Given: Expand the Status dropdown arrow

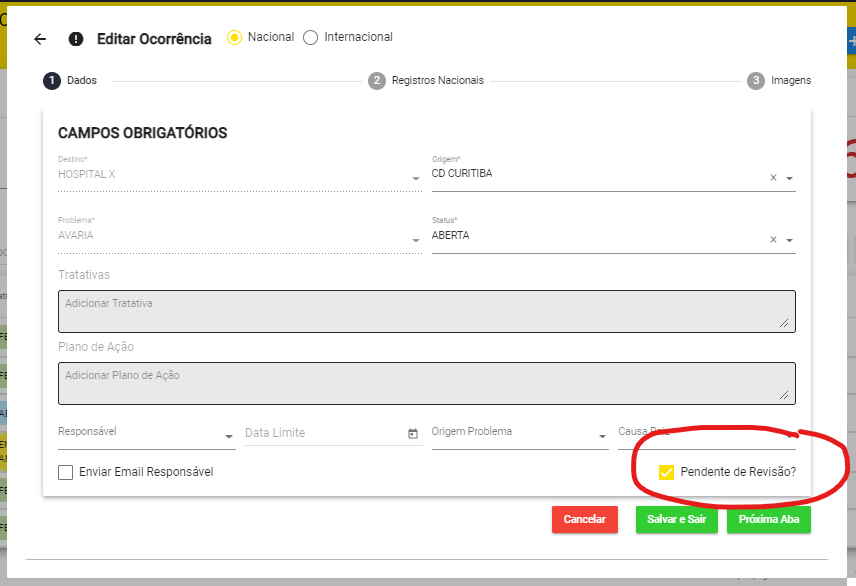Looking at the screenshot, I should point(789,241).
